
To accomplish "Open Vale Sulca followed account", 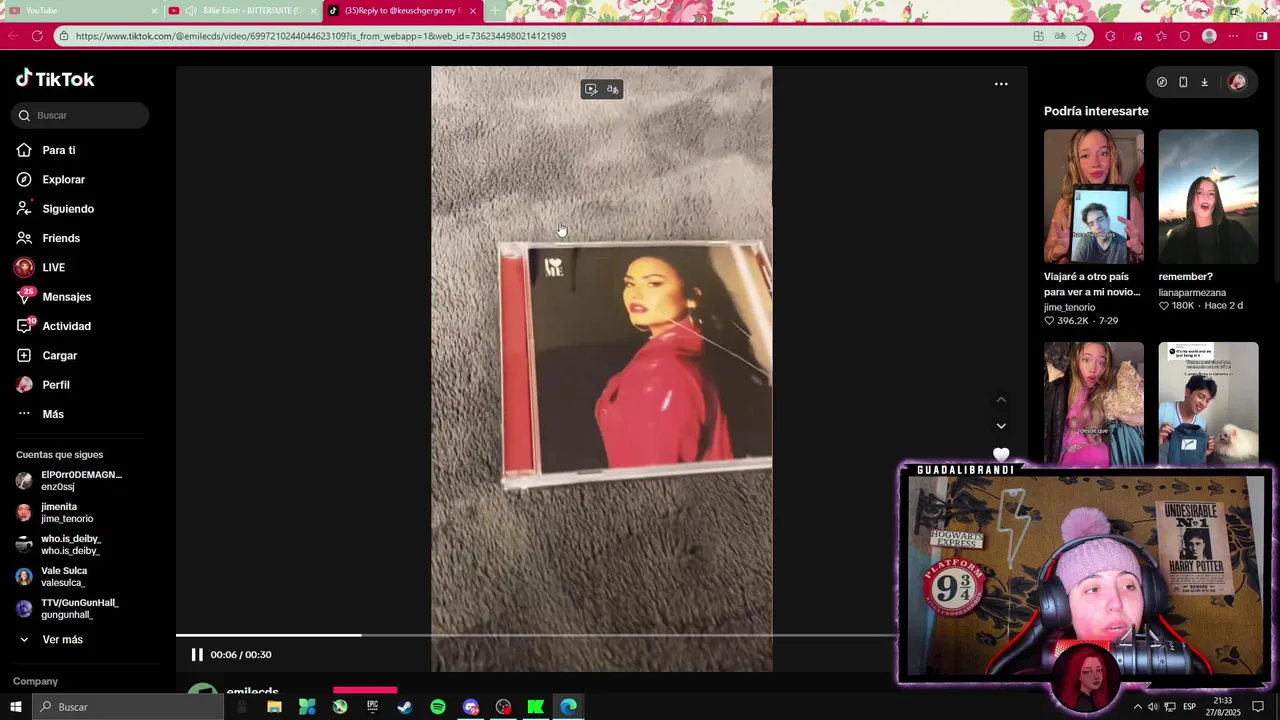I will 51,577.
